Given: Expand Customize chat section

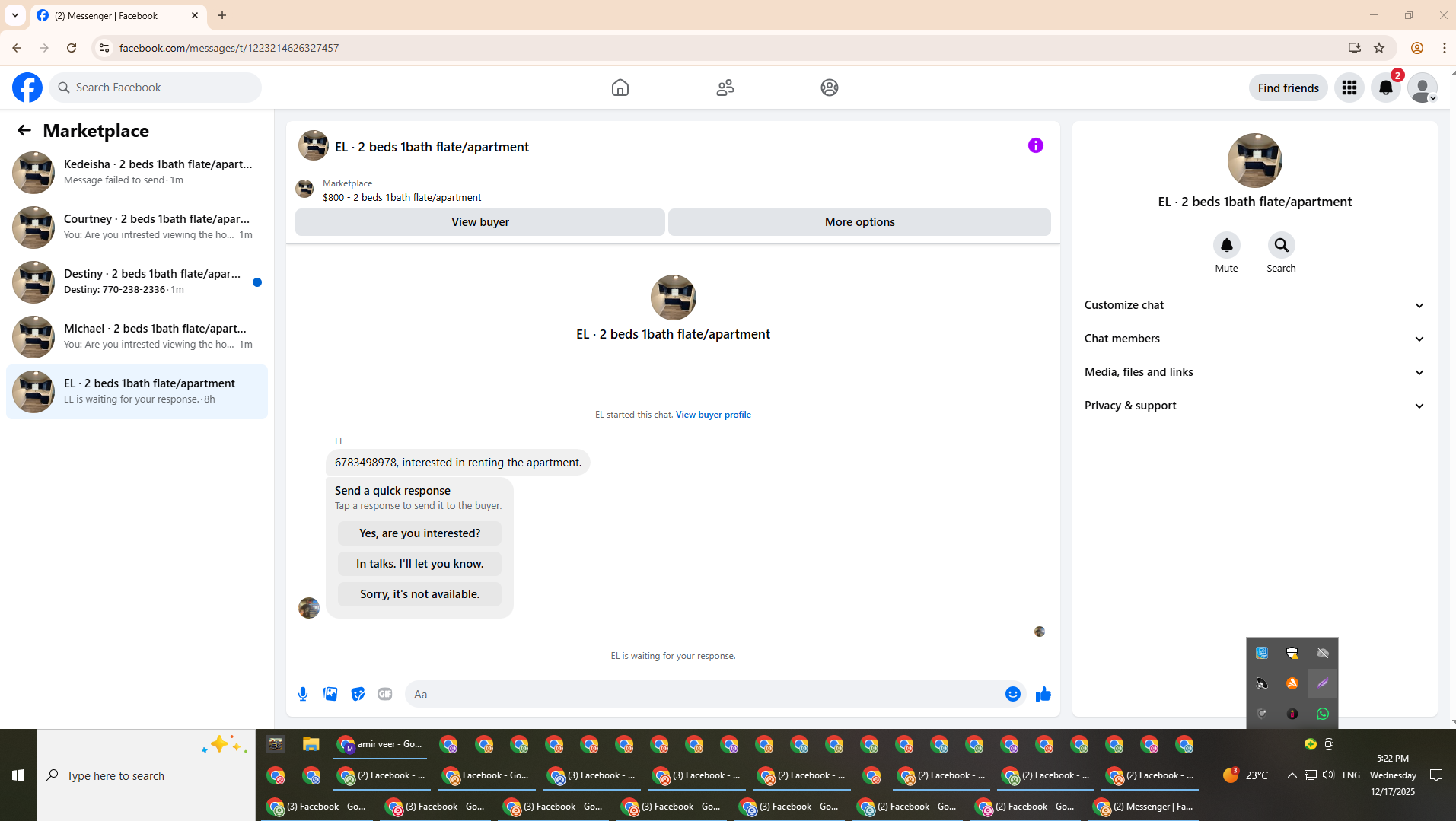Looking at the screenshot, I should click(x=1254, y=305).
